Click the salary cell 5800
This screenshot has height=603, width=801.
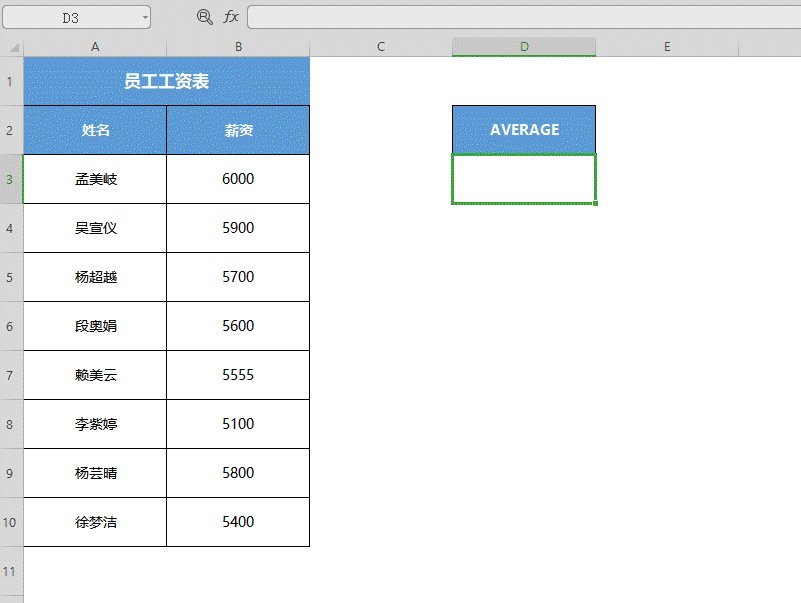coord(238,474)
